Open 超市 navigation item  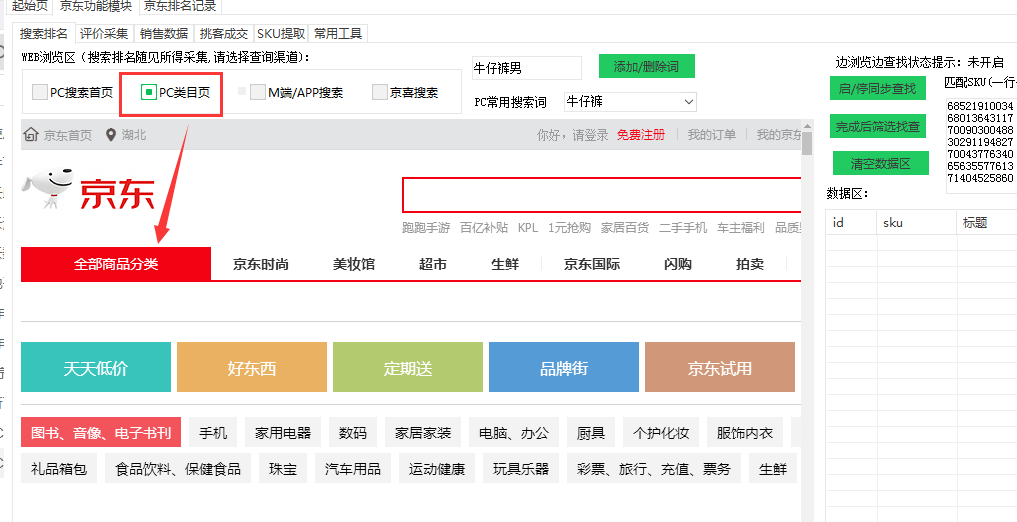tap(433, 264)
